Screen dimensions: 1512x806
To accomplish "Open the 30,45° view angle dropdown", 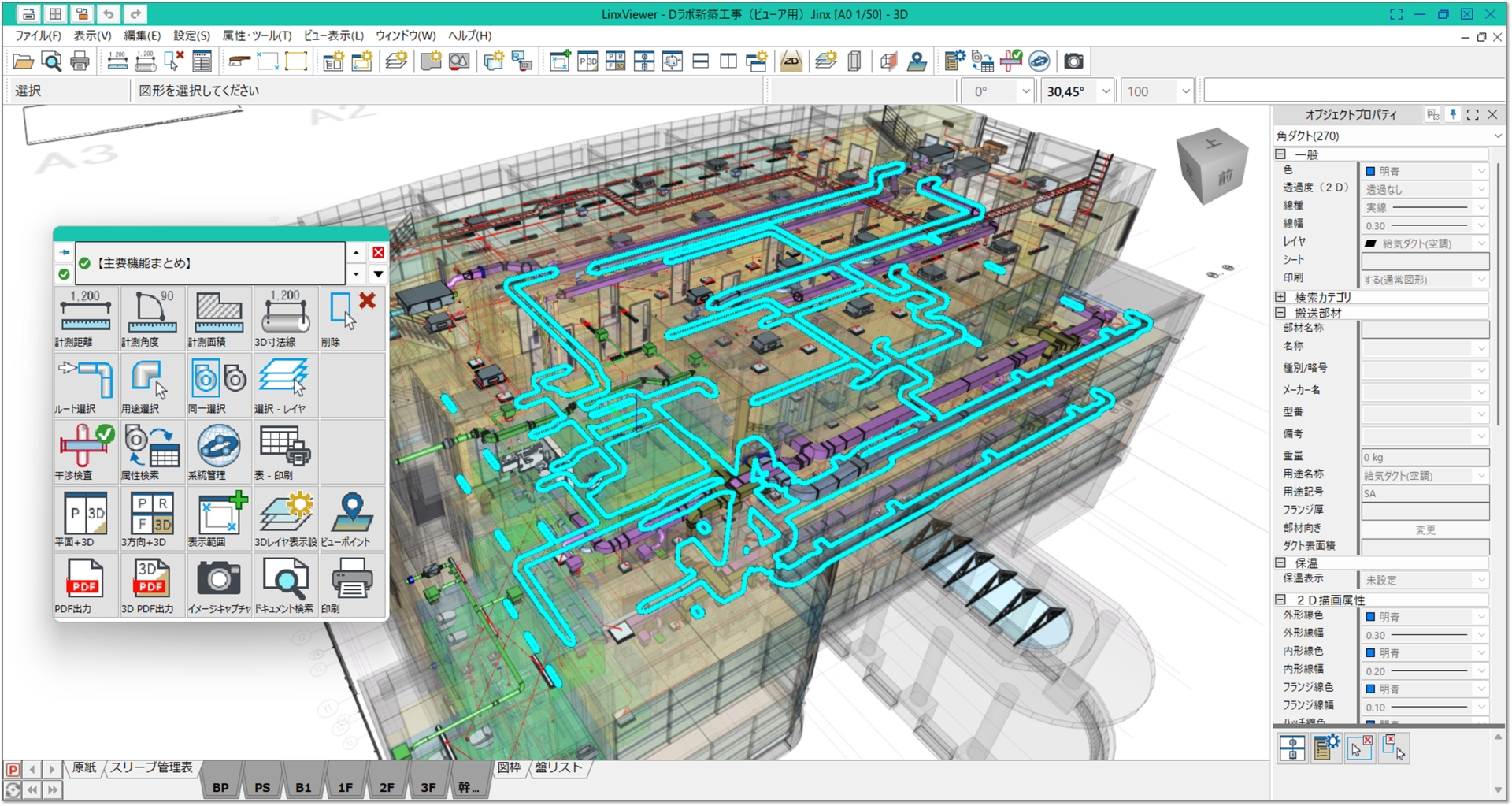I will (x=1106, y=91).
